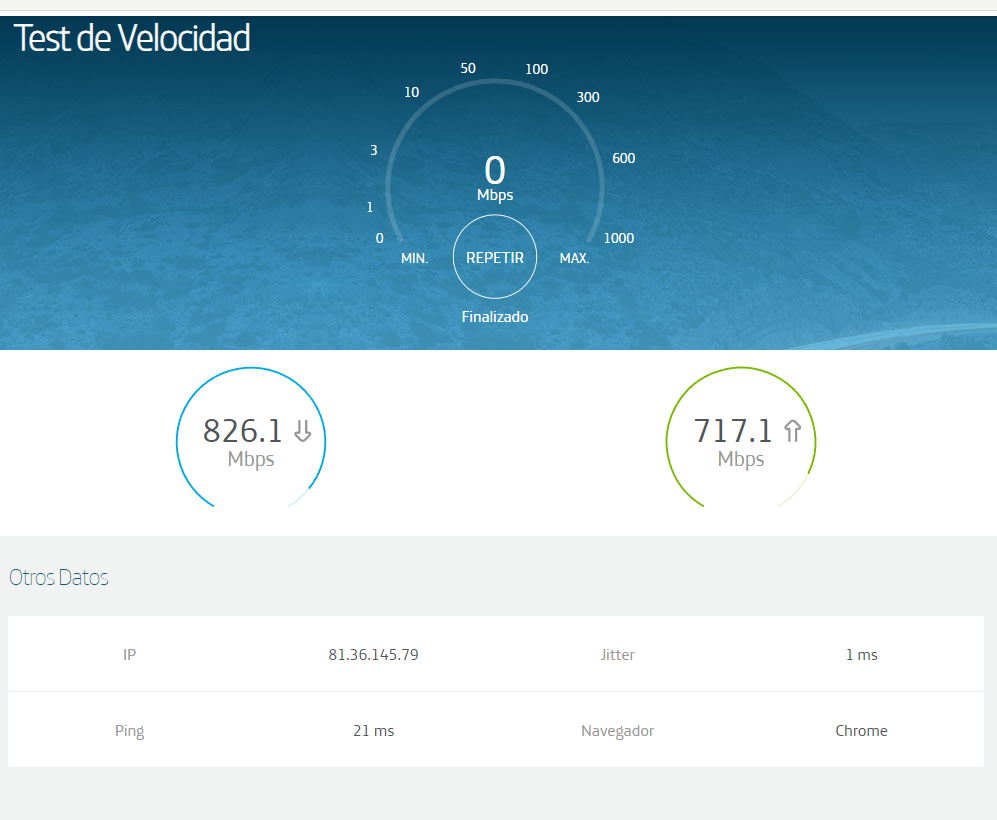997x820 pixels.
Task: Click the upload arrow icon beside 717.1
Action: (x=793, y=431)
